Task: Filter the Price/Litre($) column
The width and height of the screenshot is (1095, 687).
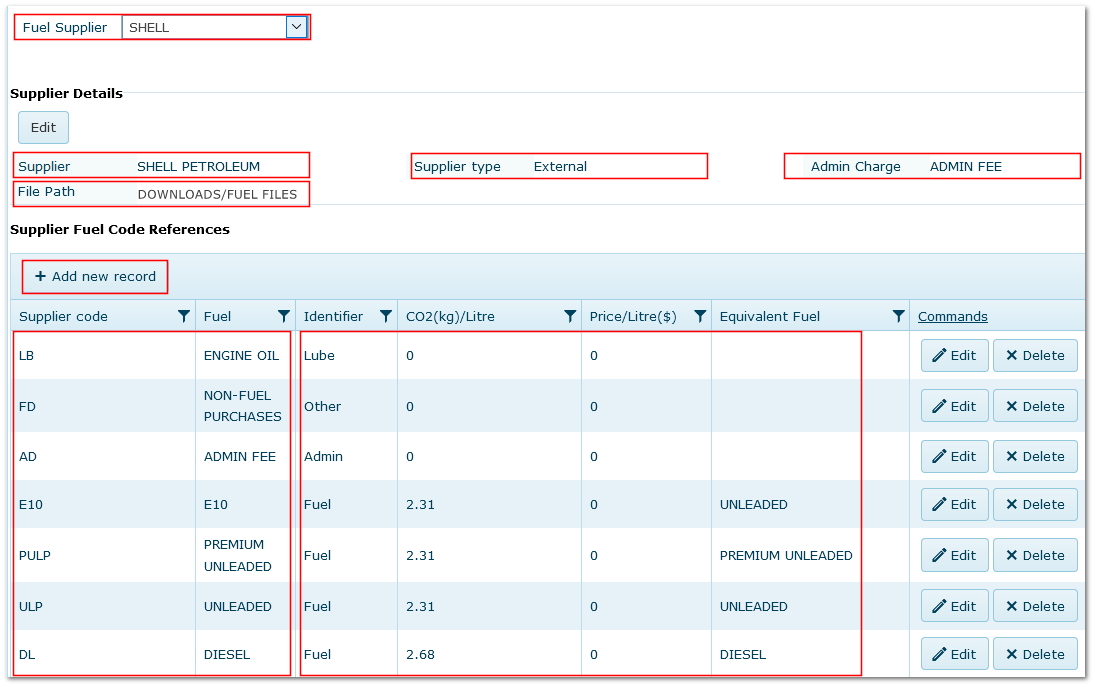Action: click(x=700, y=316)
